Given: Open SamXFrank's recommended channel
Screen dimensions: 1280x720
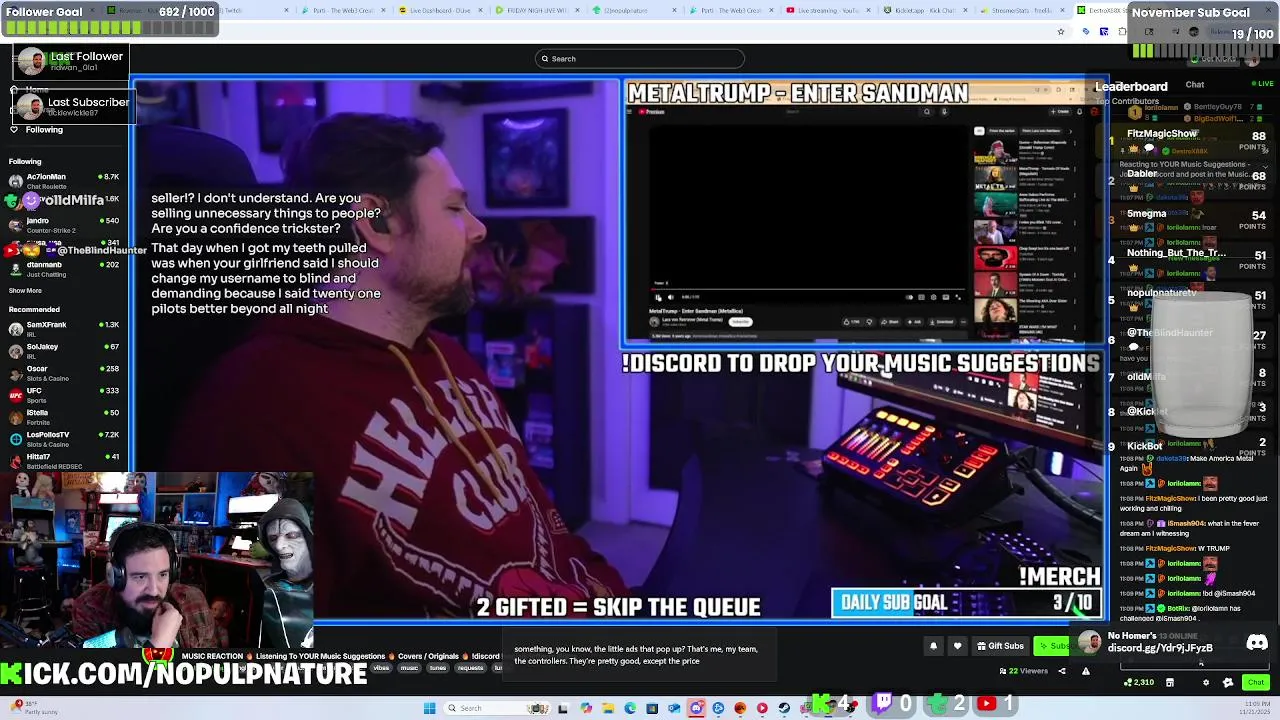Looking at the screenshot, I should (x=64, y=328).
